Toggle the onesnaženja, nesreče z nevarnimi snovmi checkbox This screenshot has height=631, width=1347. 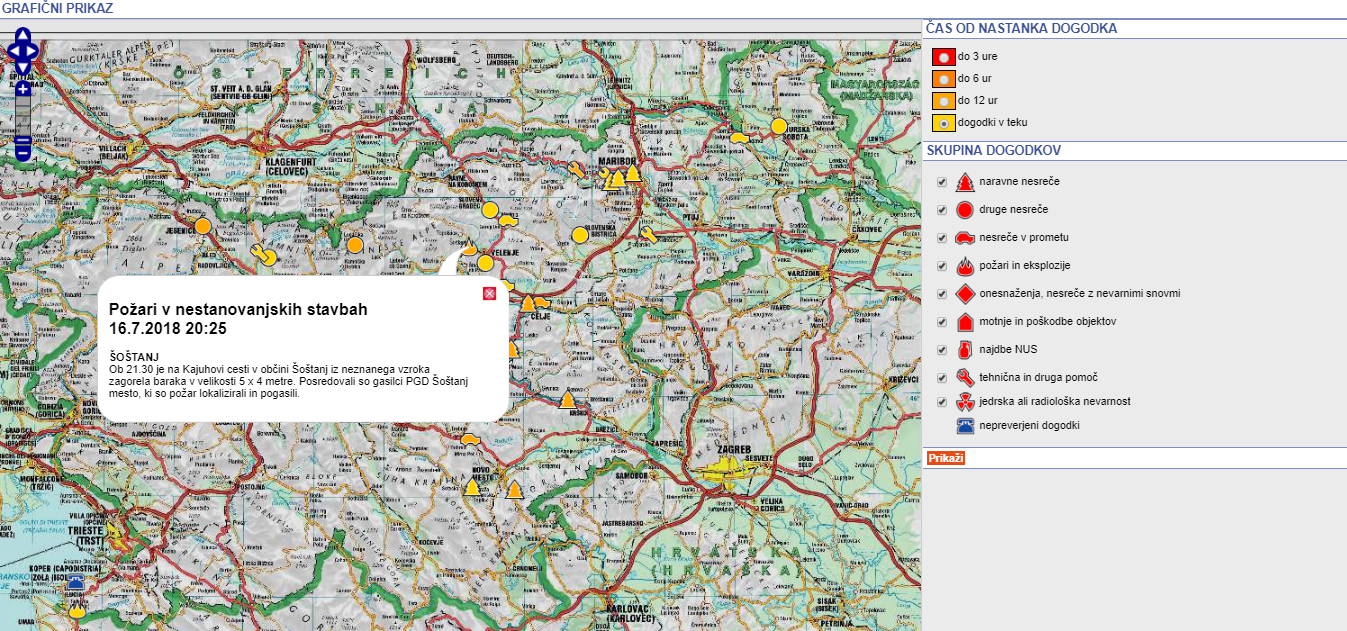pos(942,294)
